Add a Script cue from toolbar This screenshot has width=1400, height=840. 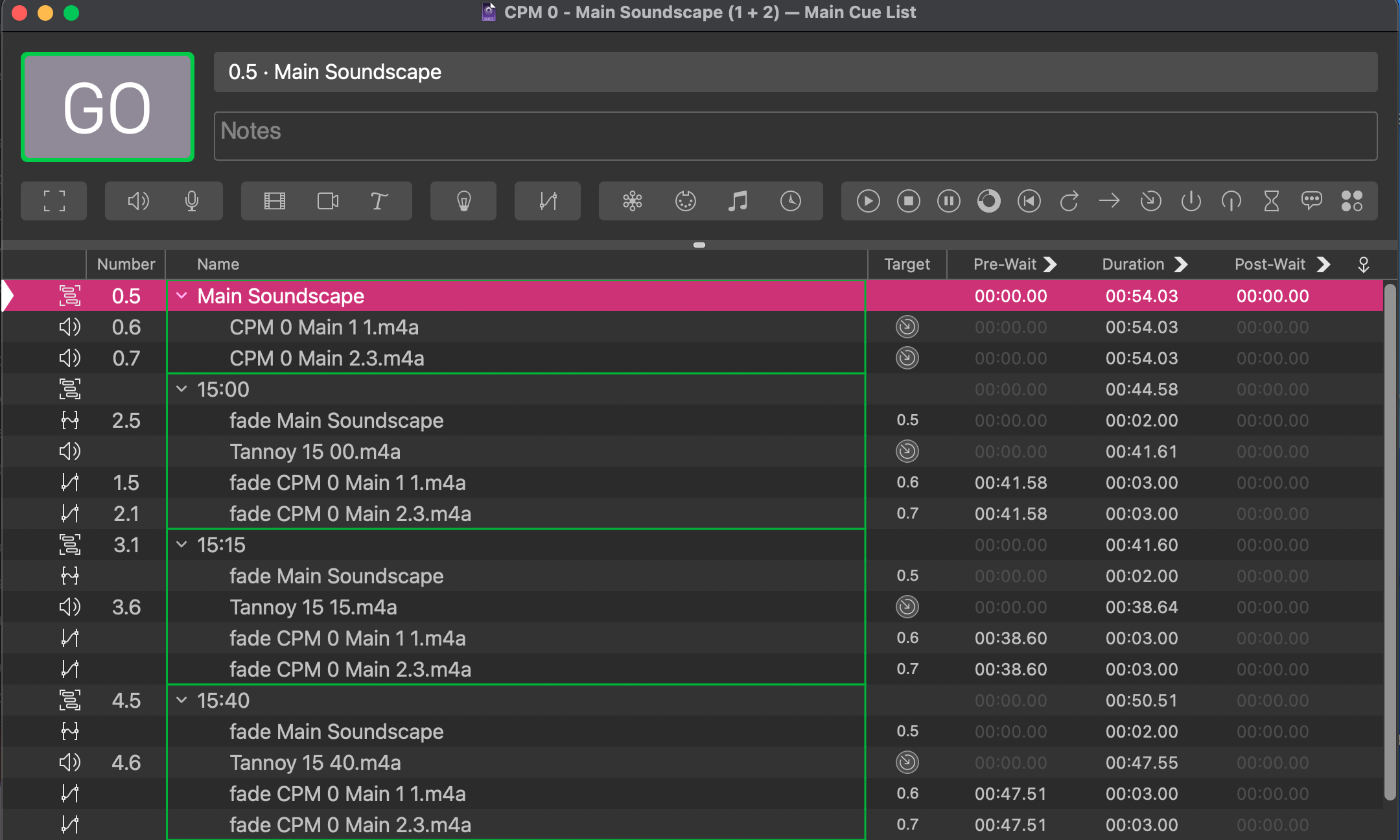pos(1352,201)
